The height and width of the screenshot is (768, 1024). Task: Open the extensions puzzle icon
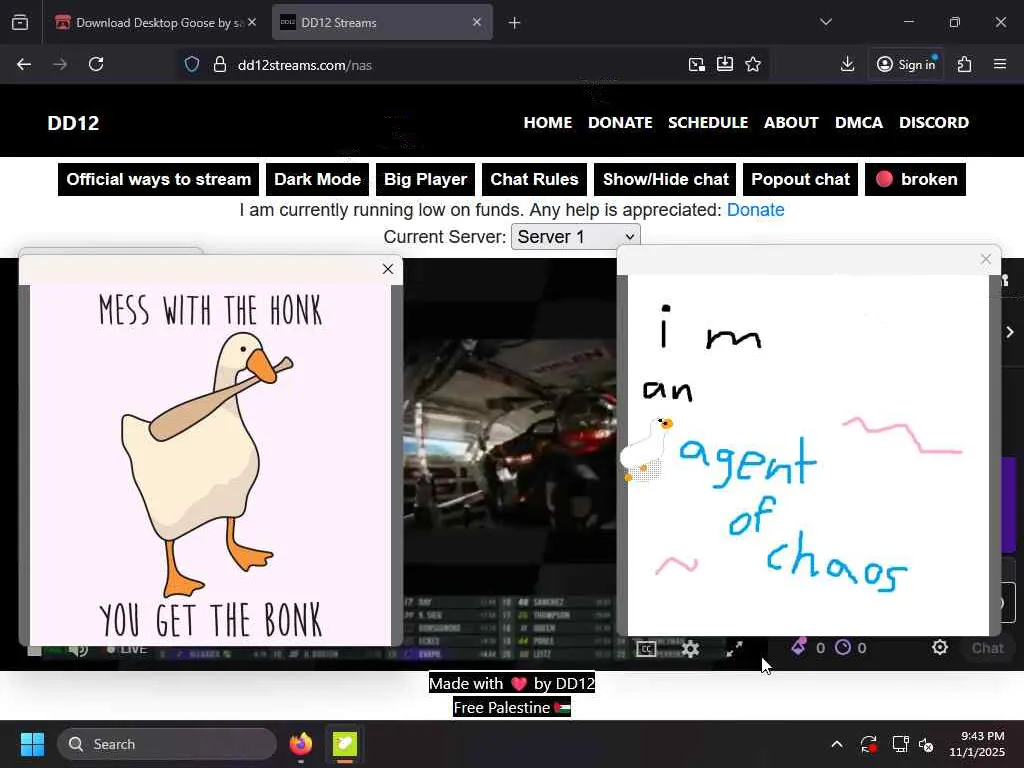coord(965,64)
